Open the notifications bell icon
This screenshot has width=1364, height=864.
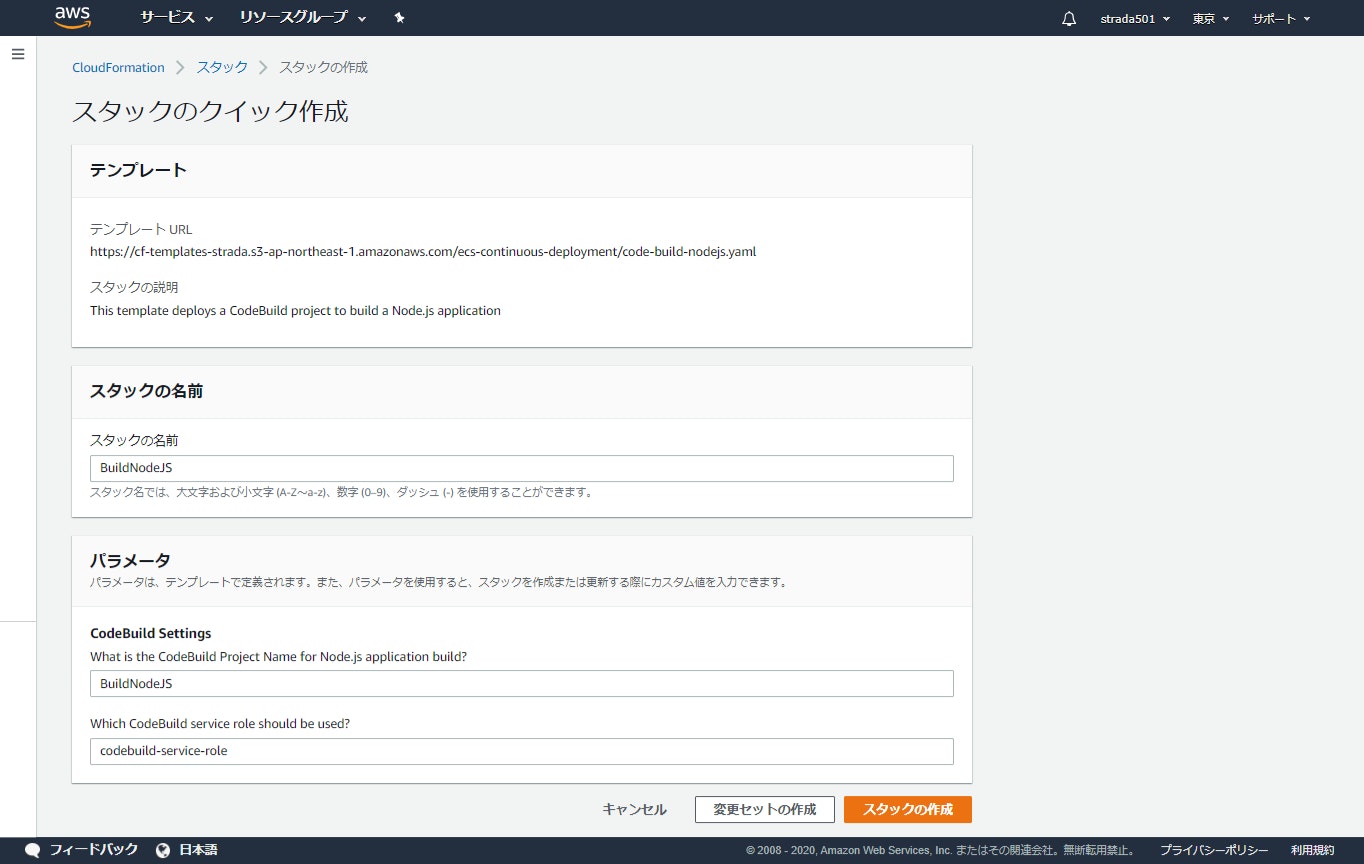point(1068,17)
